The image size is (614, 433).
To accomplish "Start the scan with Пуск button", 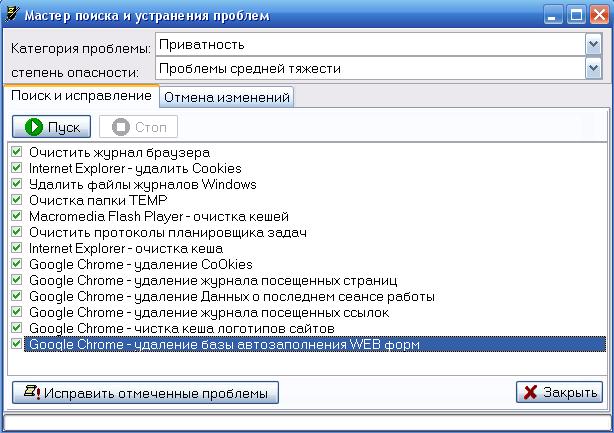I will [51, 127].
